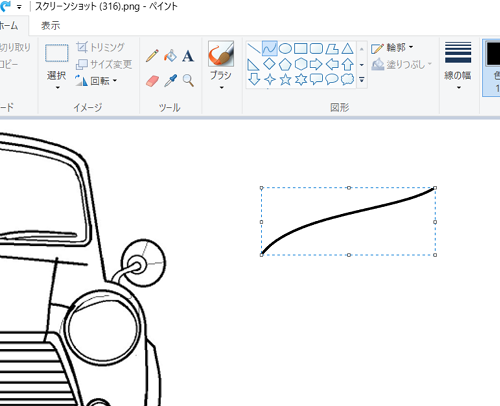Viewport: 500px width, 406px height.
Task: Expand the full shapes gallery
Action: (362, 80)
